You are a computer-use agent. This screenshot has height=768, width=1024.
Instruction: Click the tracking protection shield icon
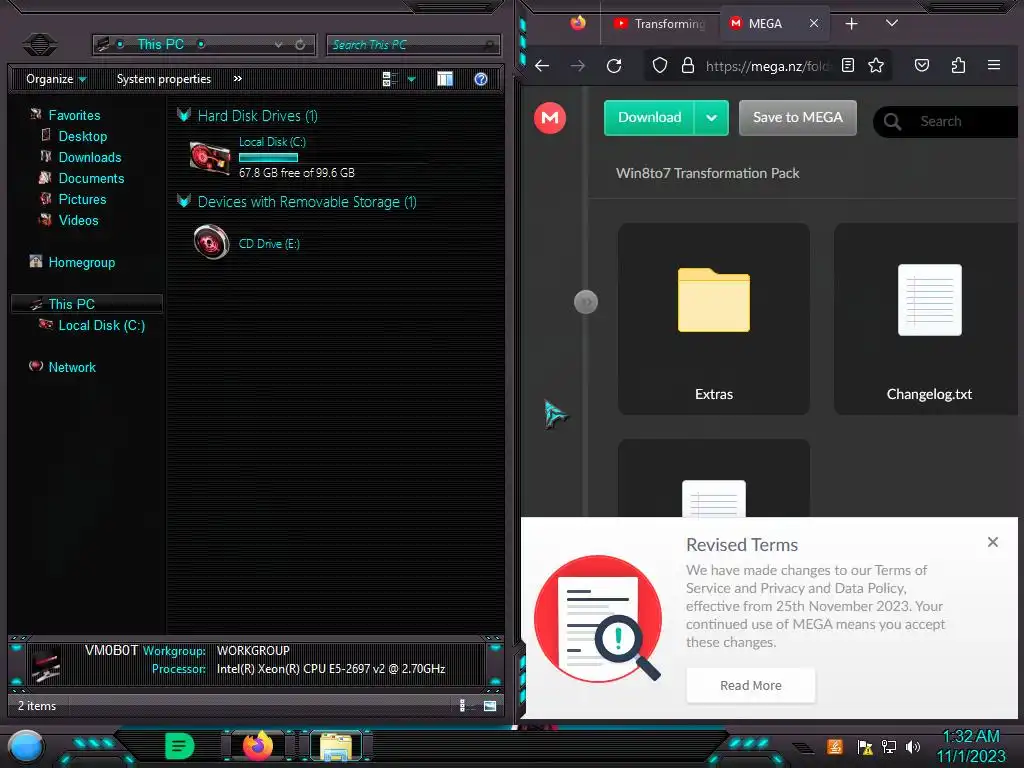coord(660,65)
